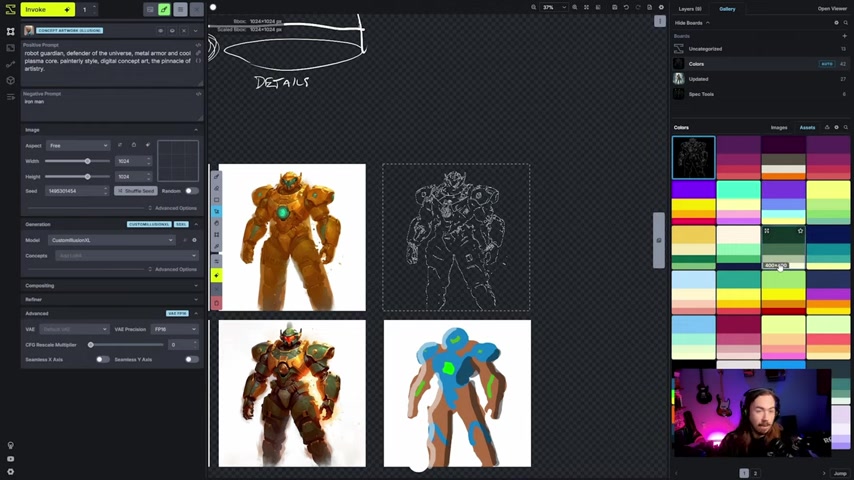Select the Hand view tool in canvas toolbar
Viewport: 854px width, 480px height.
pos(216,223)
